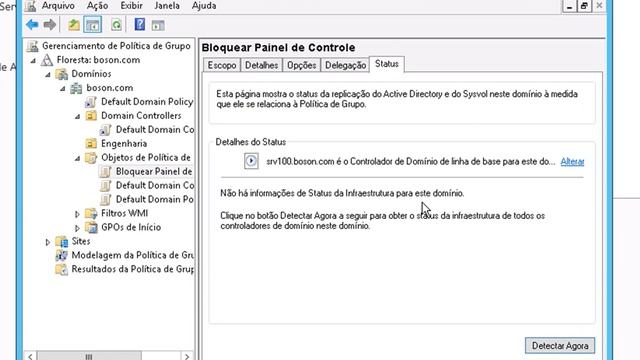The height and width of the screenshot is (360, 640).
Task: Click the GPOs de Início folder icon
Action: point(91,227)
